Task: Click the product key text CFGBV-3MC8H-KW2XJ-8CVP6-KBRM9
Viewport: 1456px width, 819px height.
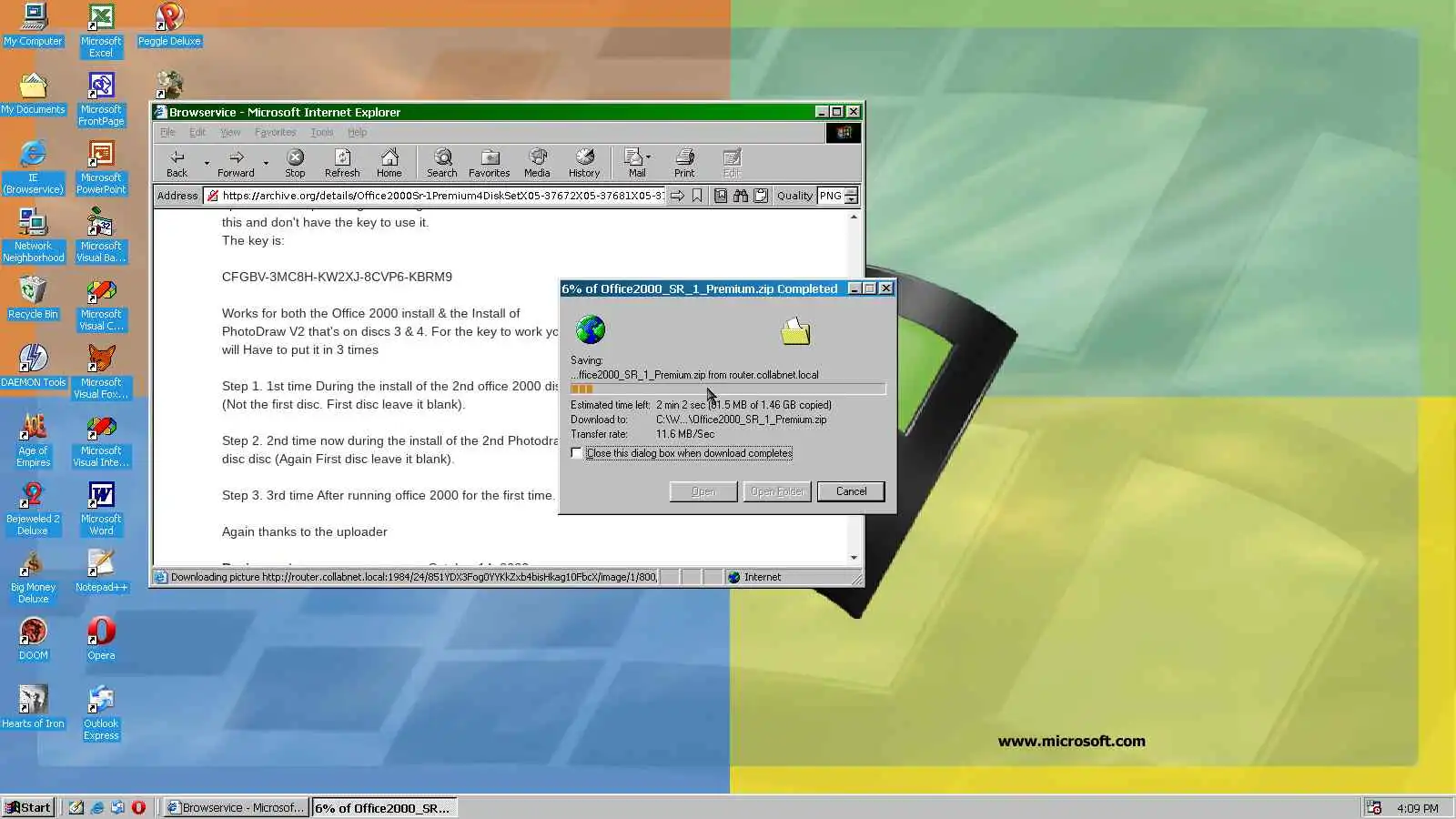Action: (337, 277)
